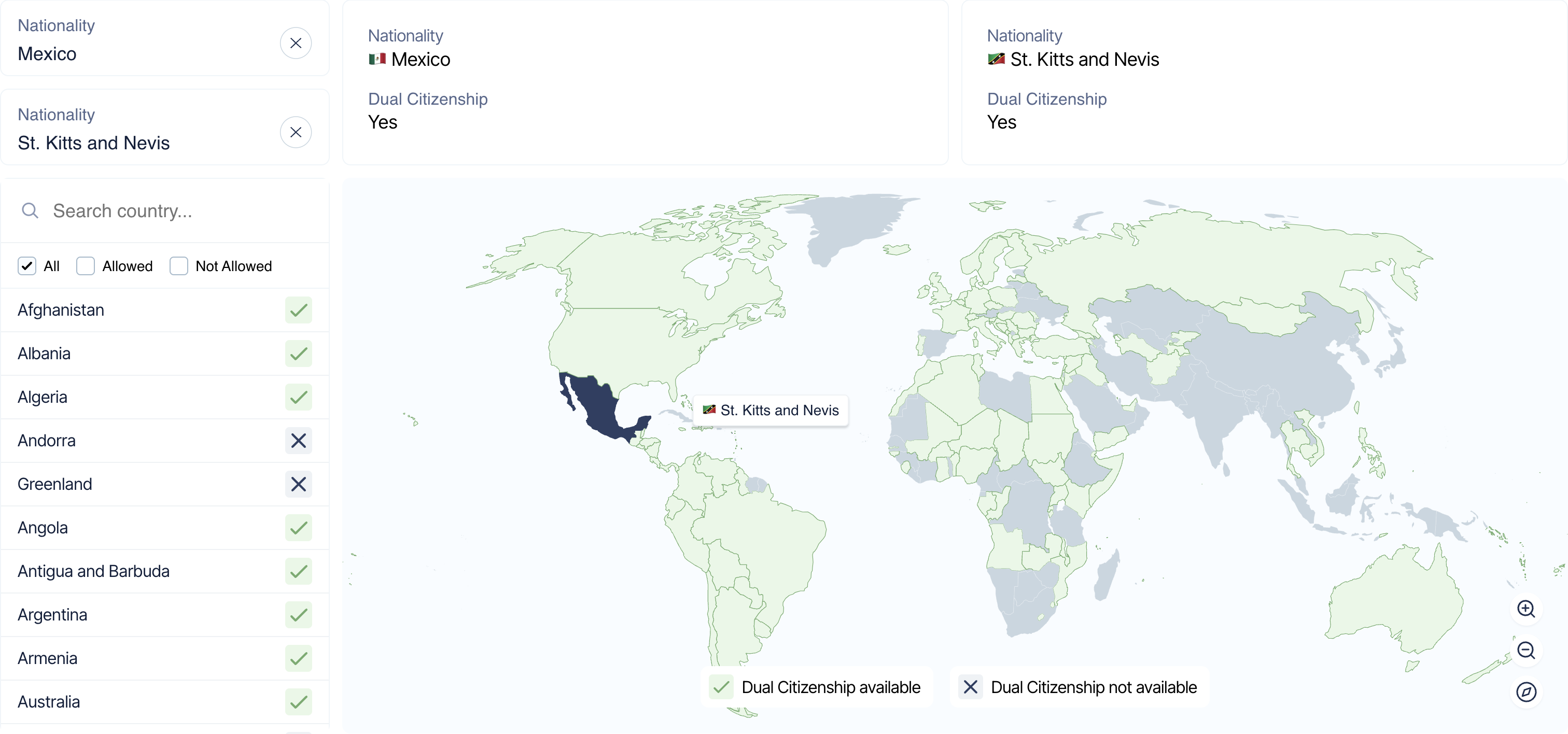Select Antigua and Barbuda list entry
This screenshot has width=1568, height=734.
click(164, 571)
